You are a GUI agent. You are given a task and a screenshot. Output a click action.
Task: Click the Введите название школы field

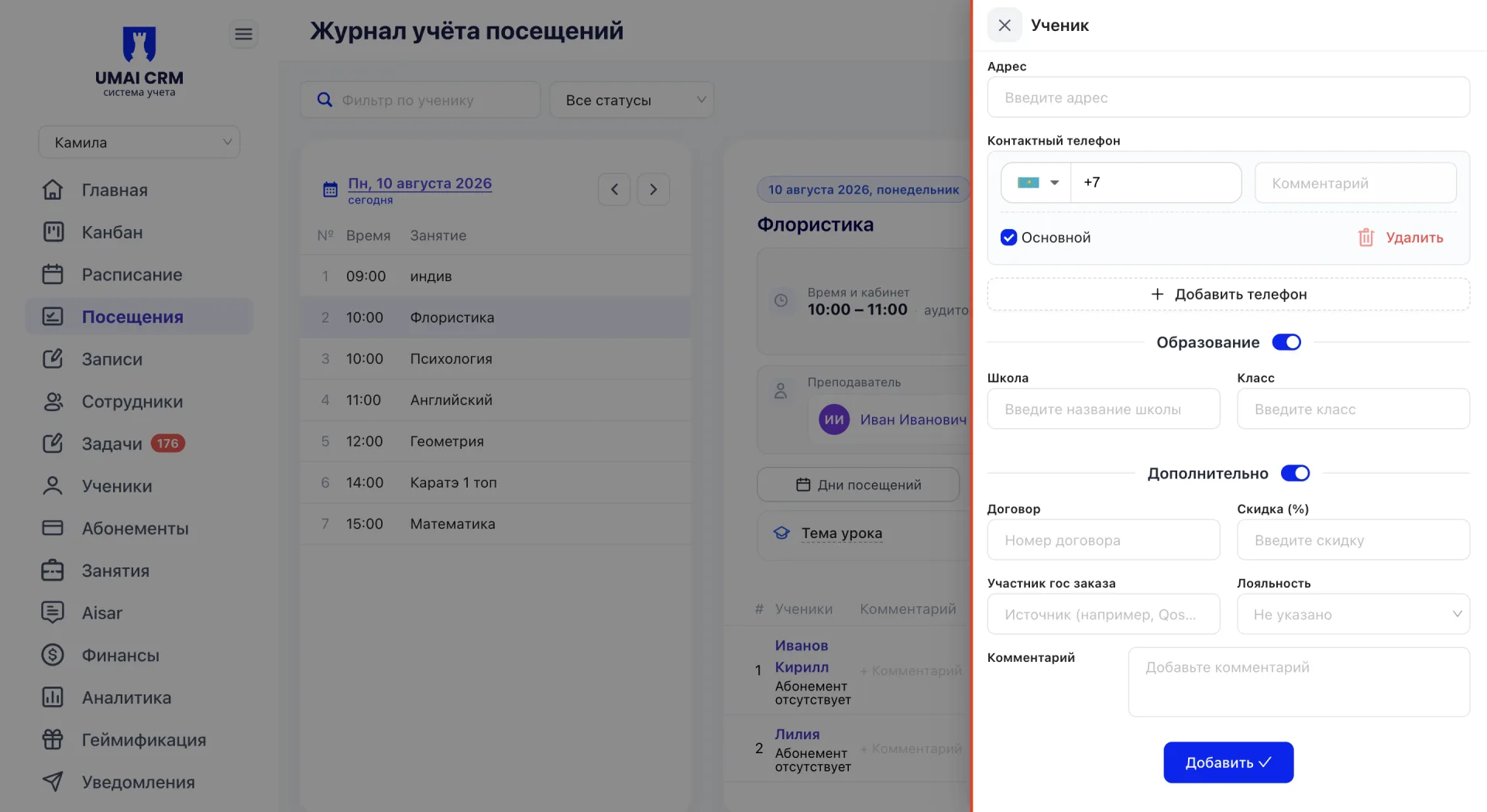point(1104,409)
